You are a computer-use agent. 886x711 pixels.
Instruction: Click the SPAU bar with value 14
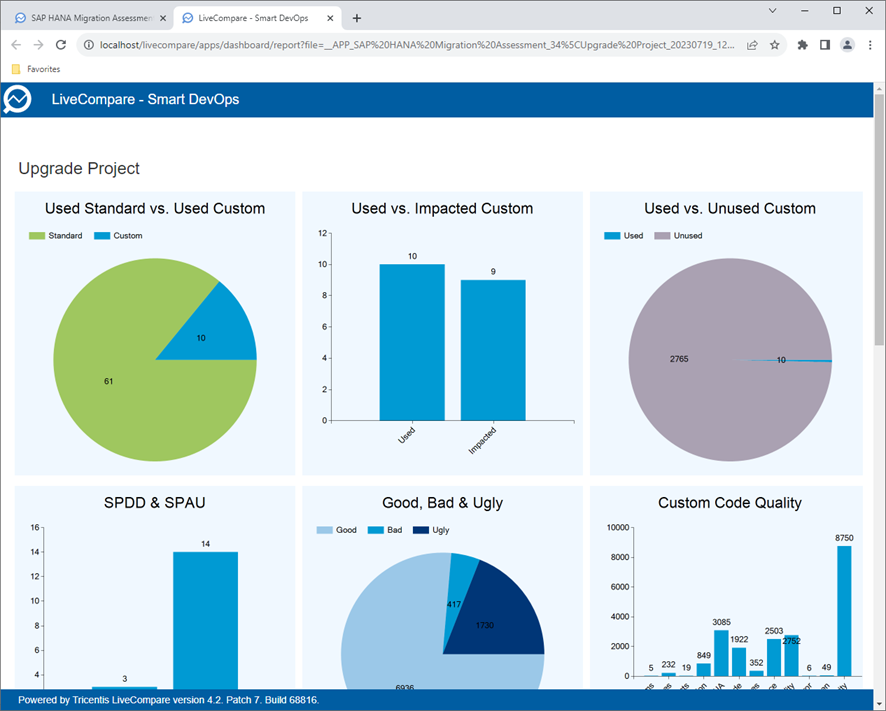click(x=205, y=620)
